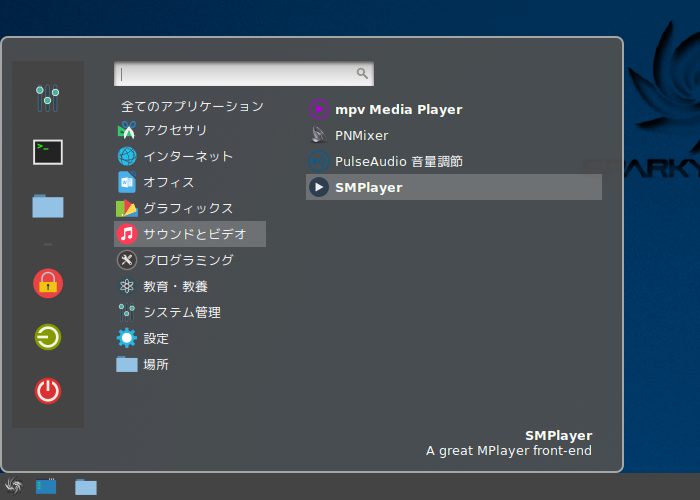Open the システム管理 category label

(x=182, y=312)
